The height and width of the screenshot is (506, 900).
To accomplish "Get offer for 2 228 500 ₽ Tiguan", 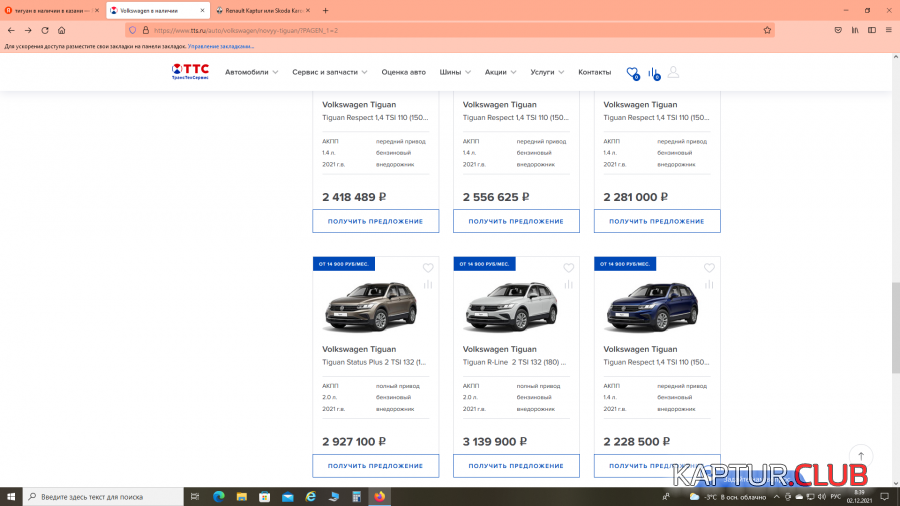I will (657, 466).
